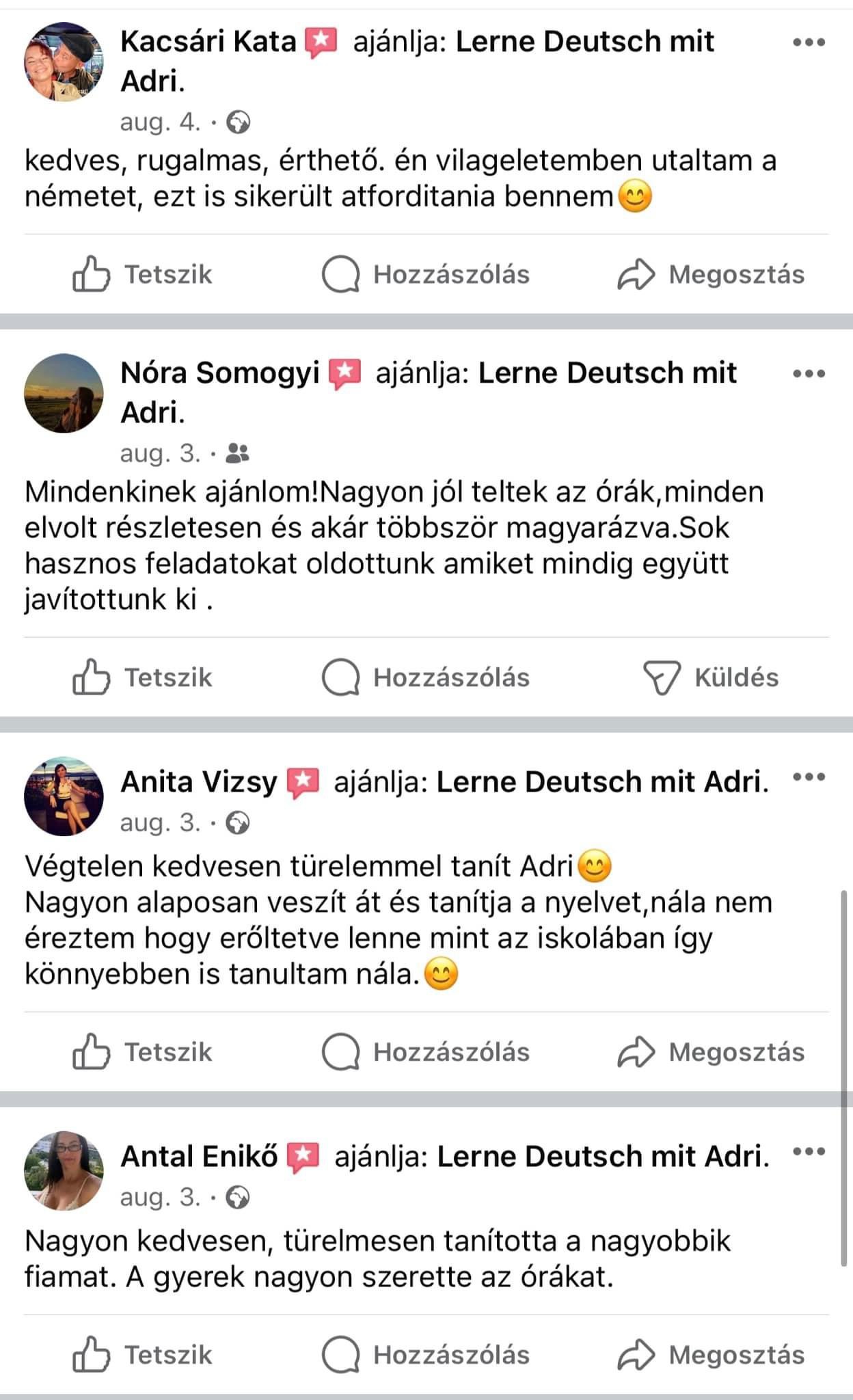Open three-dot menu on Kacsári Kata's post
Screen dimensions: 853x1400
point(809,42)
